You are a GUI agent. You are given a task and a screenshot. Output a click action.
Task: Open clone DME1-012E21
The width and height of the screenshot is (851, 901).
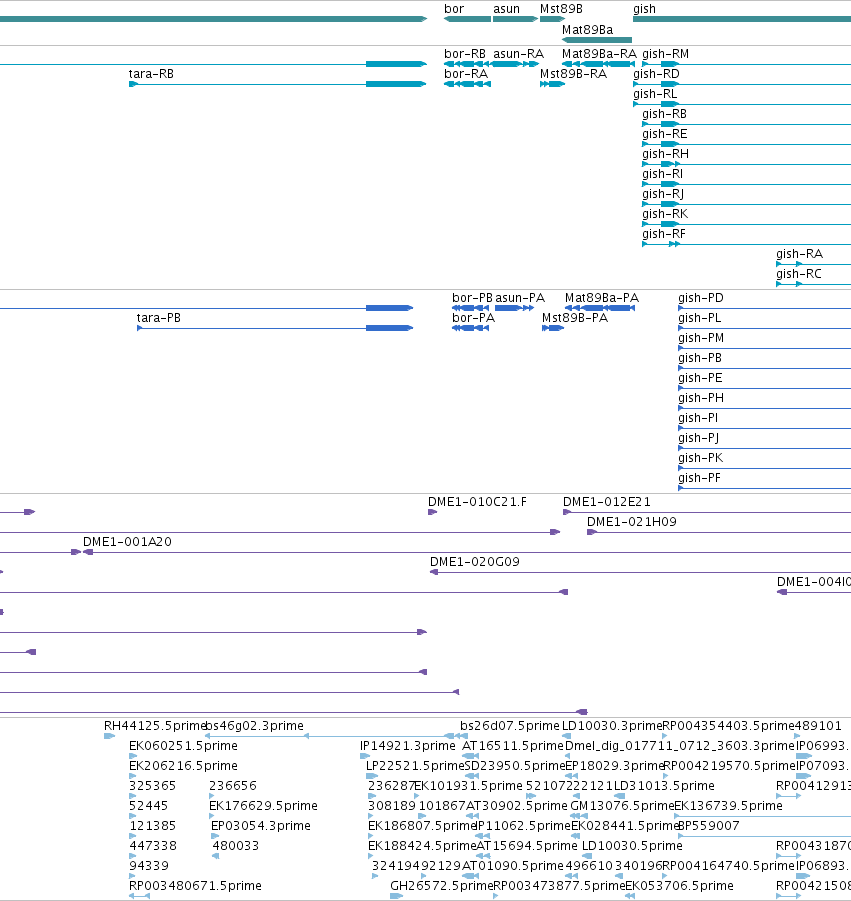tap(607, 502)
